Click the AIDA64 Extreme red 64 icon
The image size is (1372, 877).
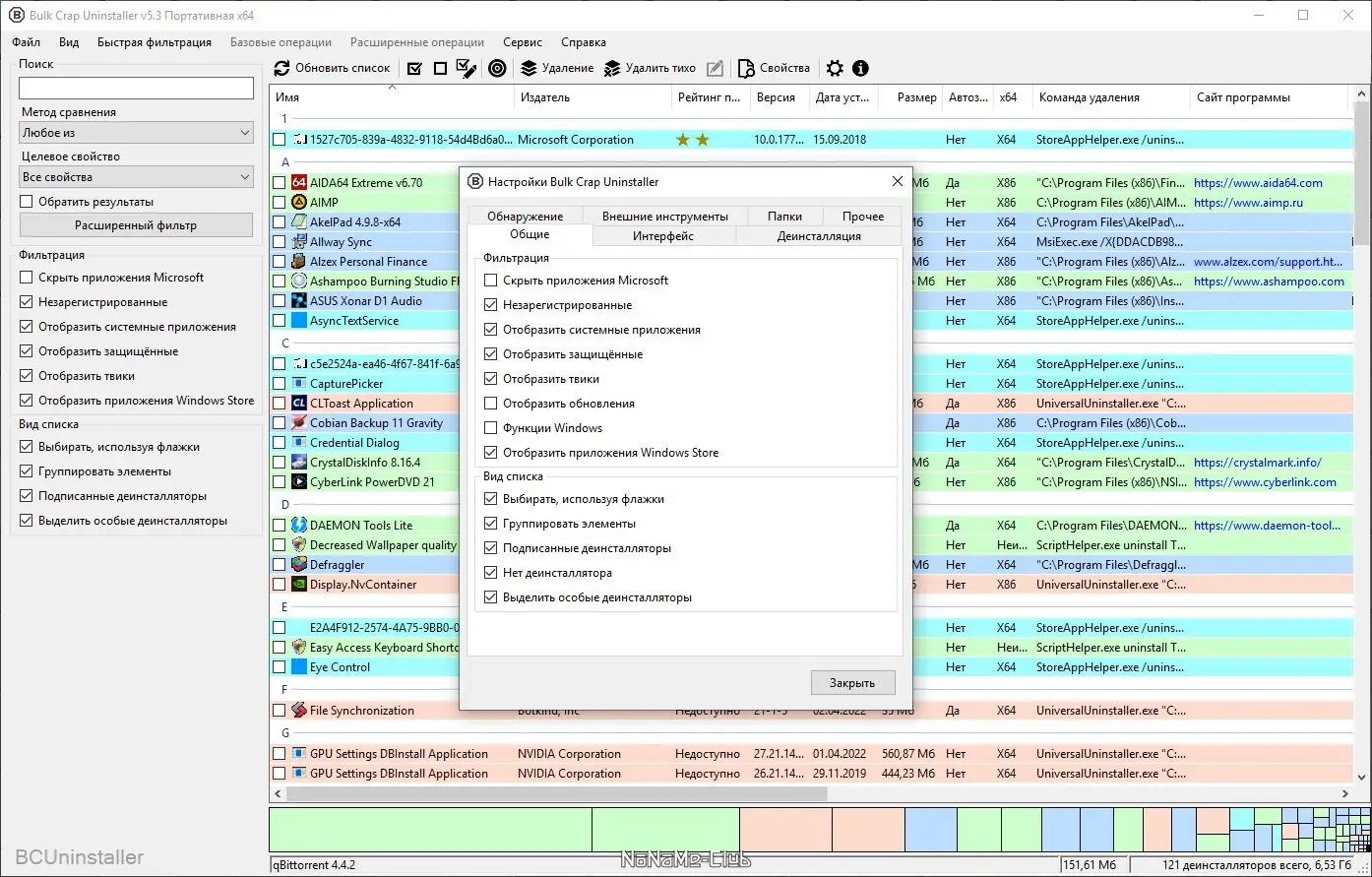[299, 183]
